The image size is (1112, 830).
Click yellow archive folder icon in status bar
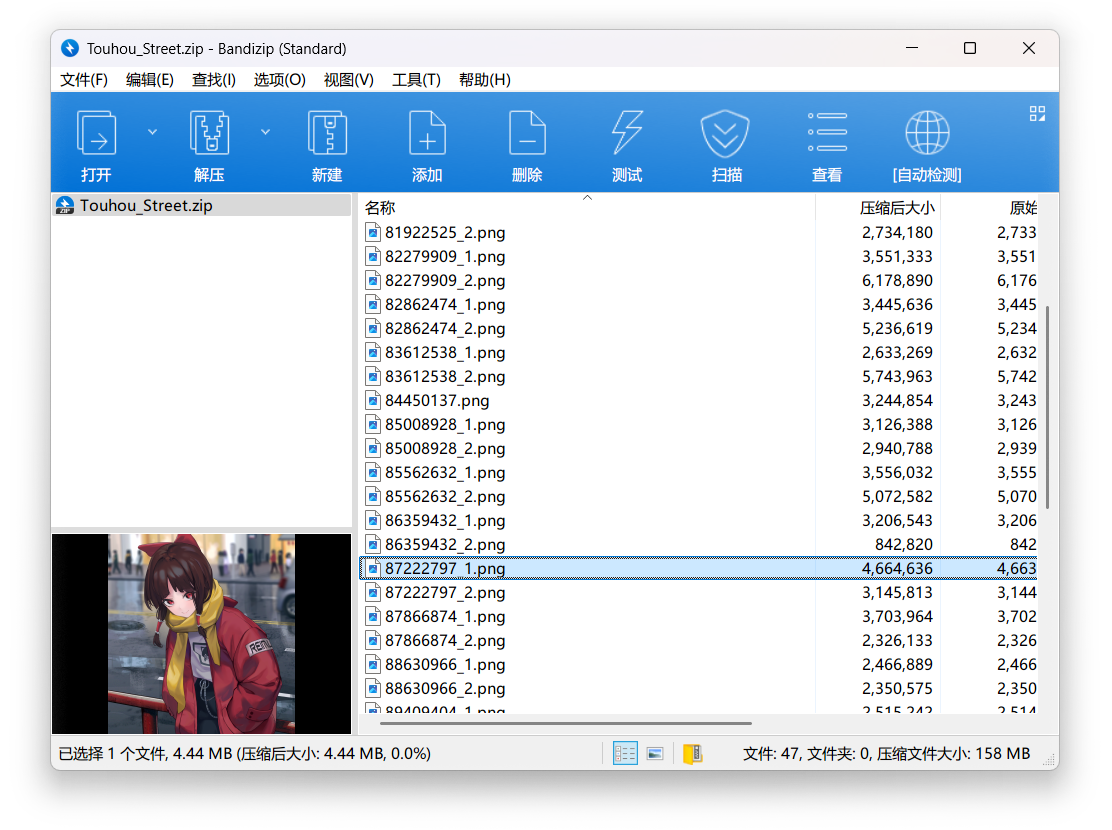[x=693, y=753]
